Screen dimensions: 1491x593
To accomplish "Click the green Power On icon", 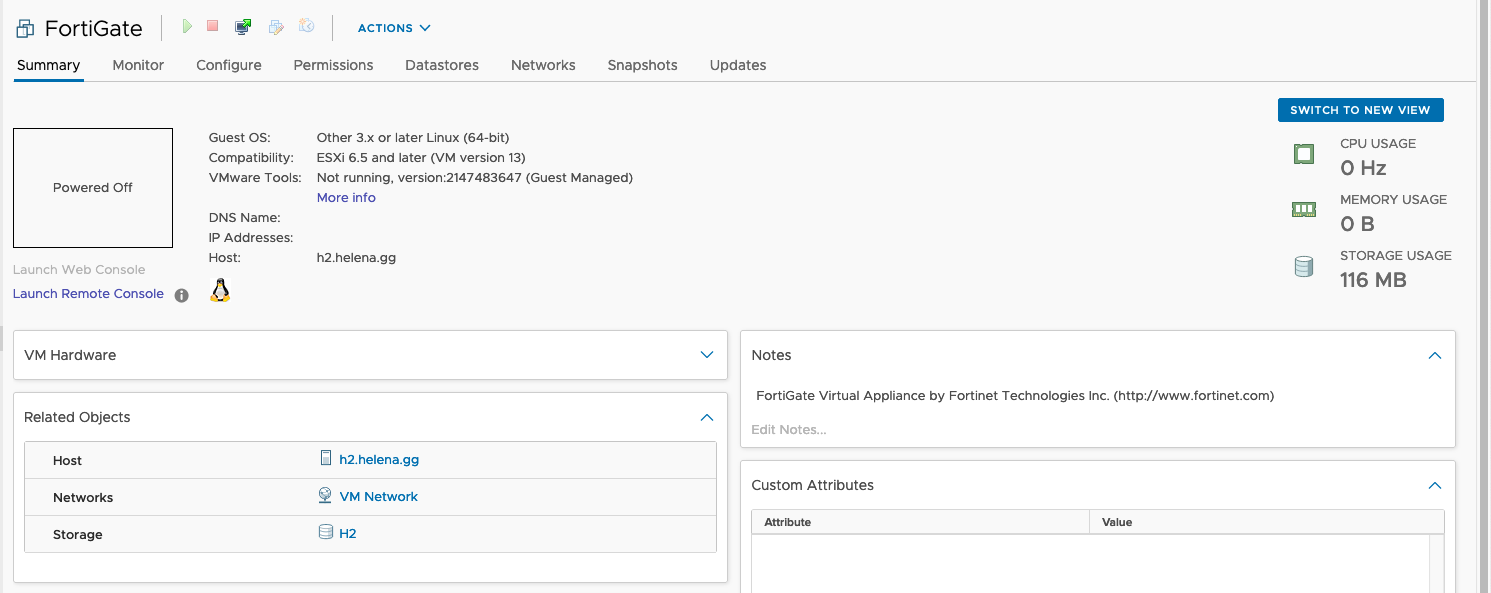I will 187,27.
